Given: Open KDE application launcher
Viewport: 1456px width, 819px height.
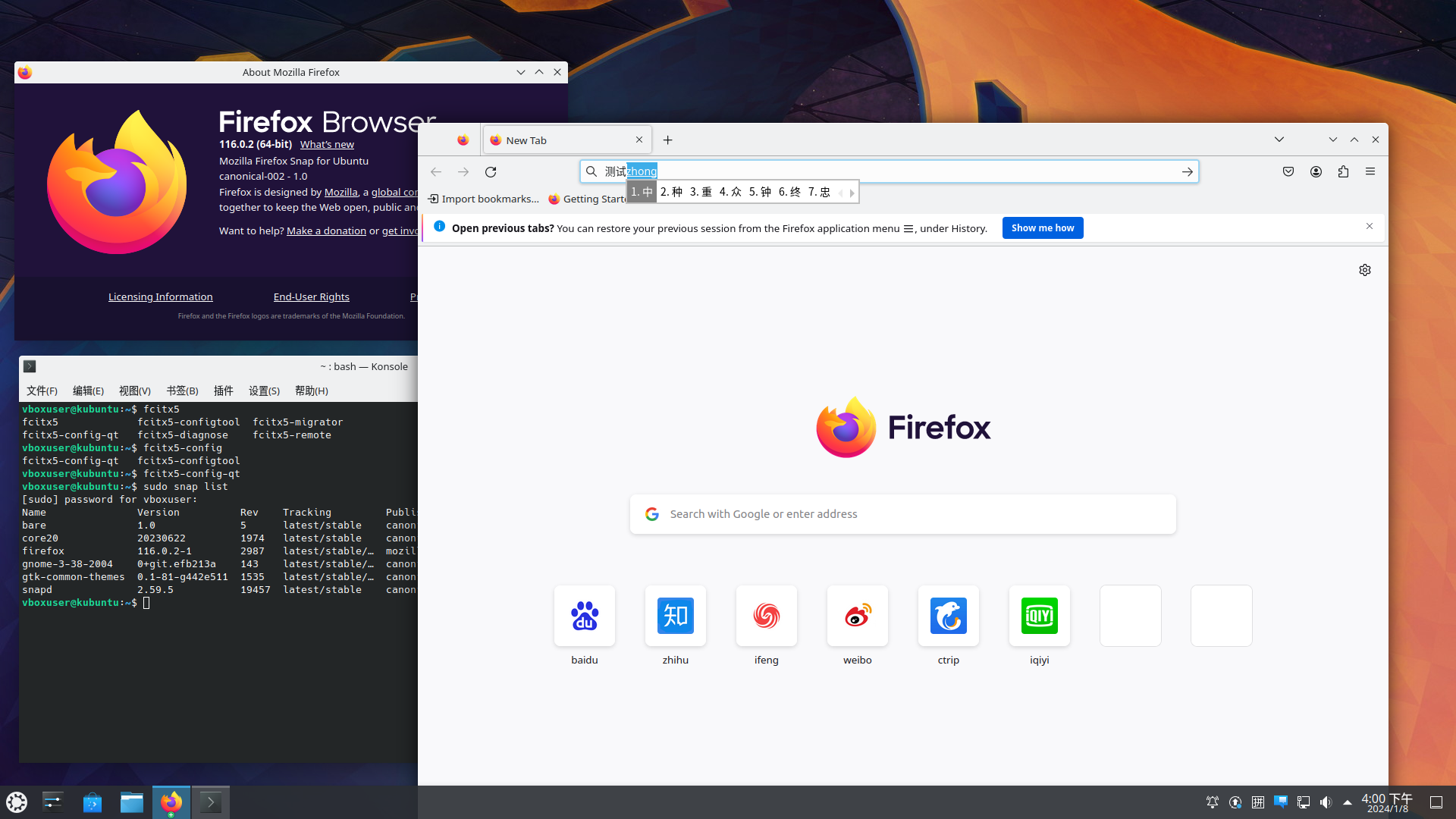Looking at the screenshot, I should tap(17, 802).
